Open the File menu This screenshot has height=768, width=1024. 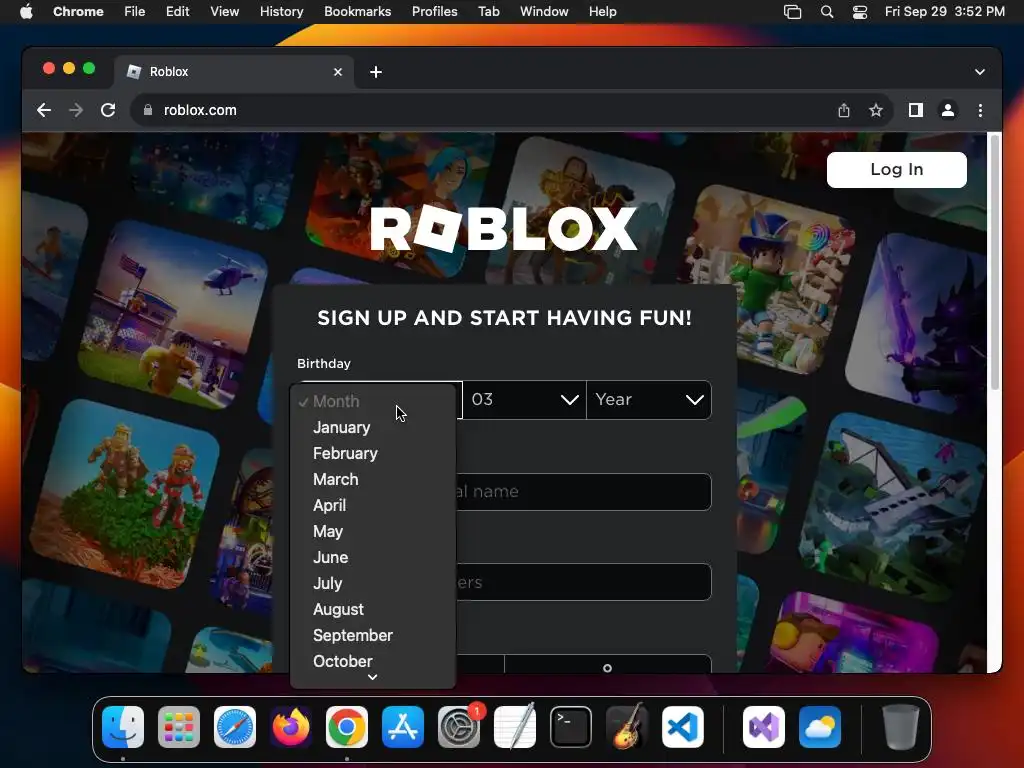(x=135, y=12)
